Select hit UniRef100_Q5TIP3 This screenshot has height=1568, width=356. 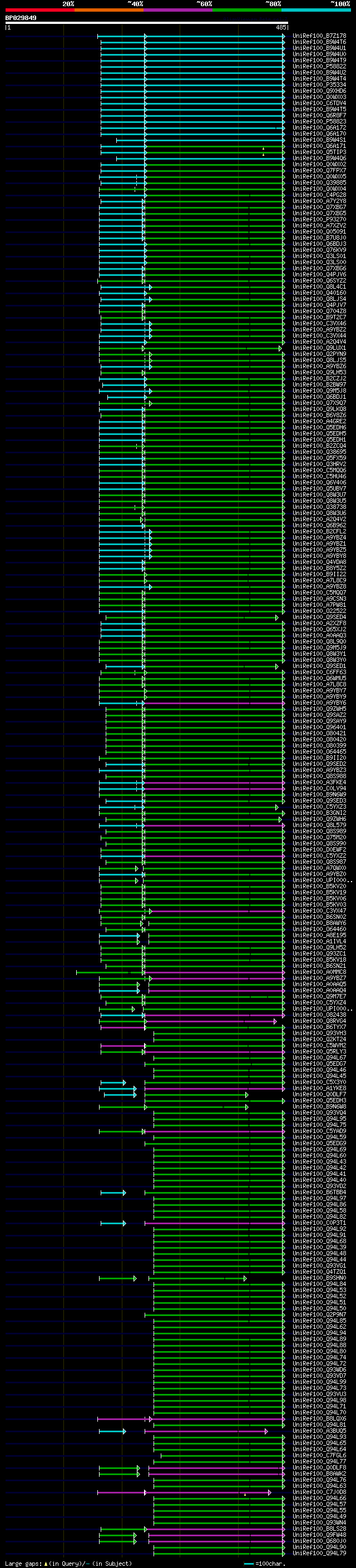pos(319,152)
